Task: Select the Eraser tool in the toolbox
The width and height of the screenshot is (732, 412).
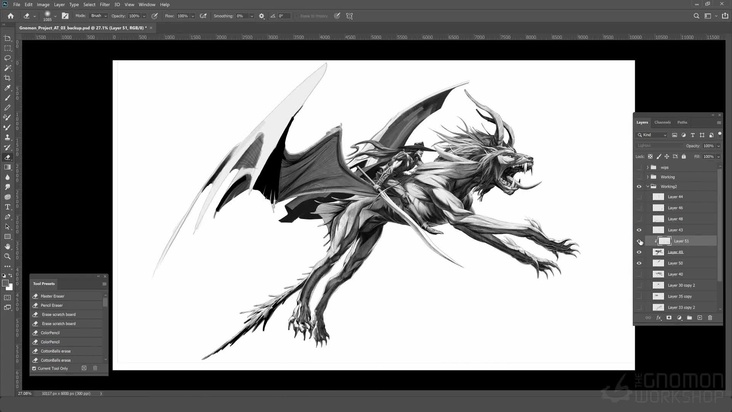Action: [x=7, y=157]
